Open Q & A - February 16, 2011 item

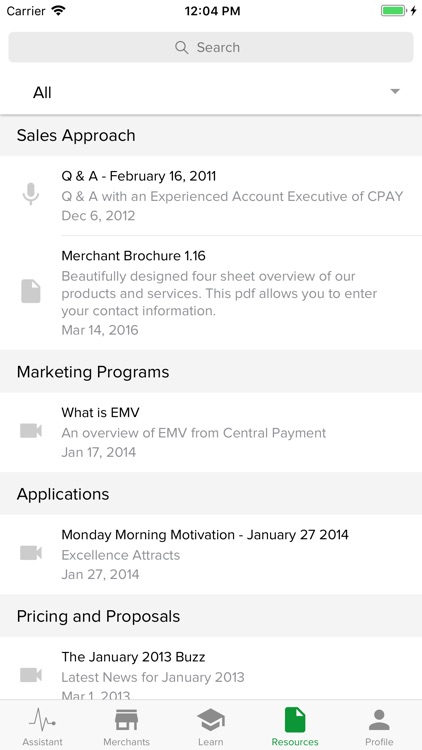[211, 196]
